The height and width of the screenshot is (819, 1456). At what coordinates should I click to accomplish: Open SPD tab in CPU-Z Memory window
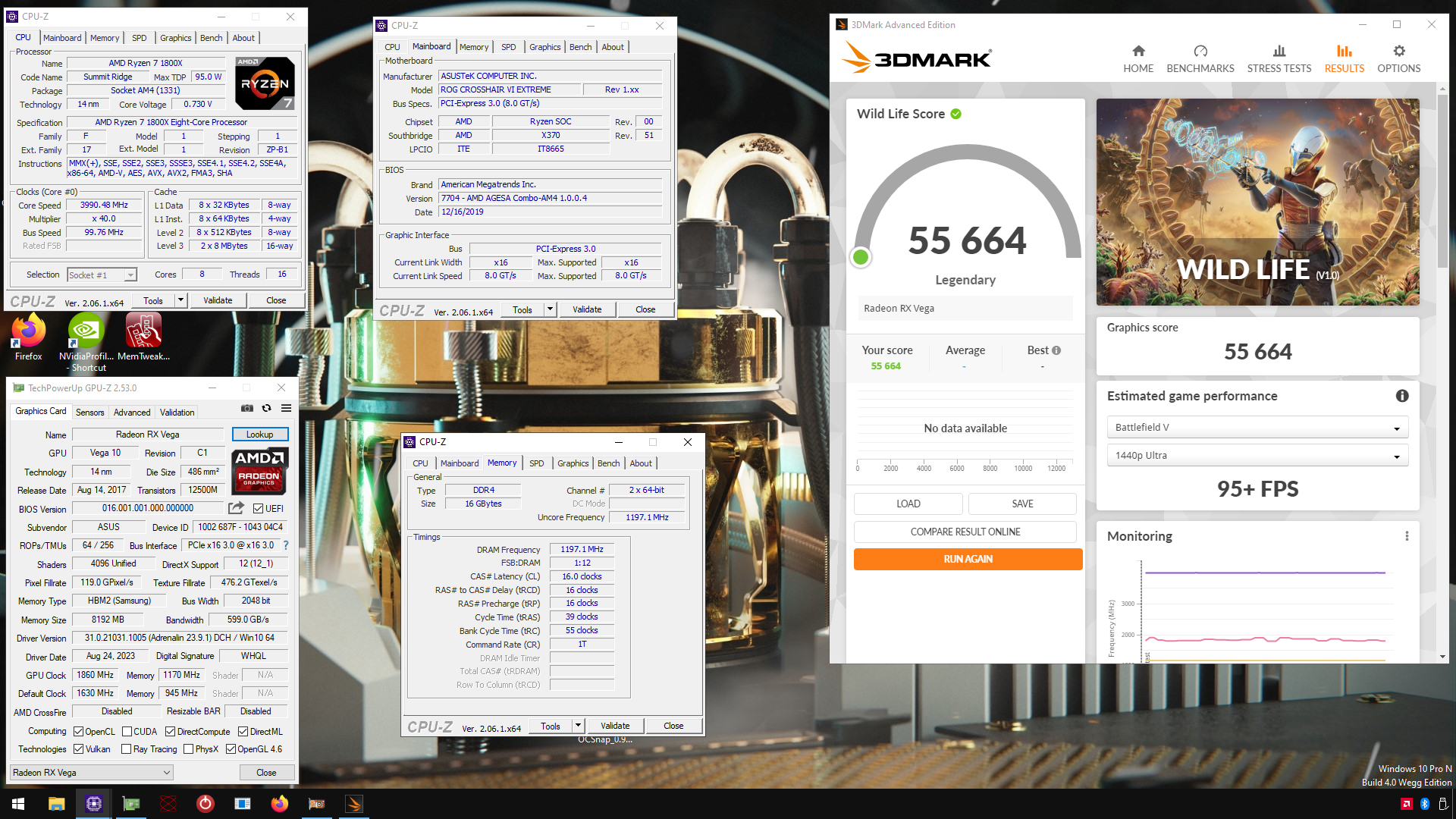coord(536,463)
